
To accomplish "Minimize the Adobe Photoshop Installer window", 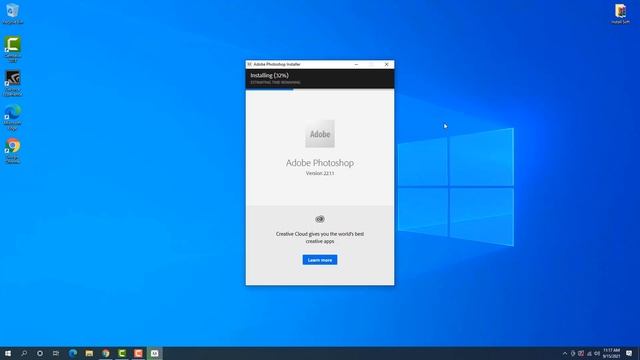I will pos(356,64).
